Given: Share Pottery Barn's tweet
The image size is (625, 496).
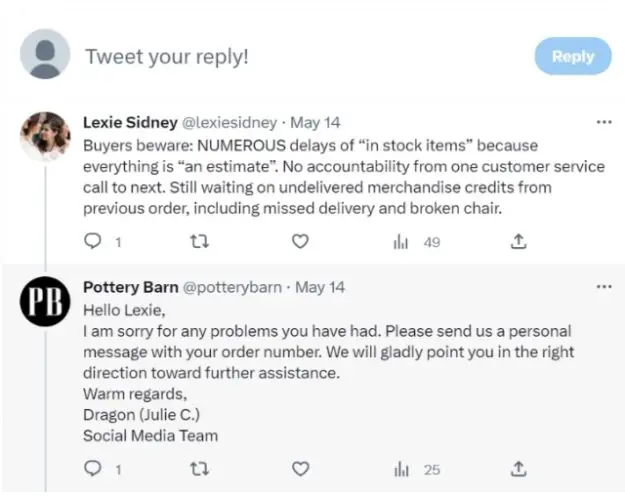Looking at the screenshot, I should 518,468.
